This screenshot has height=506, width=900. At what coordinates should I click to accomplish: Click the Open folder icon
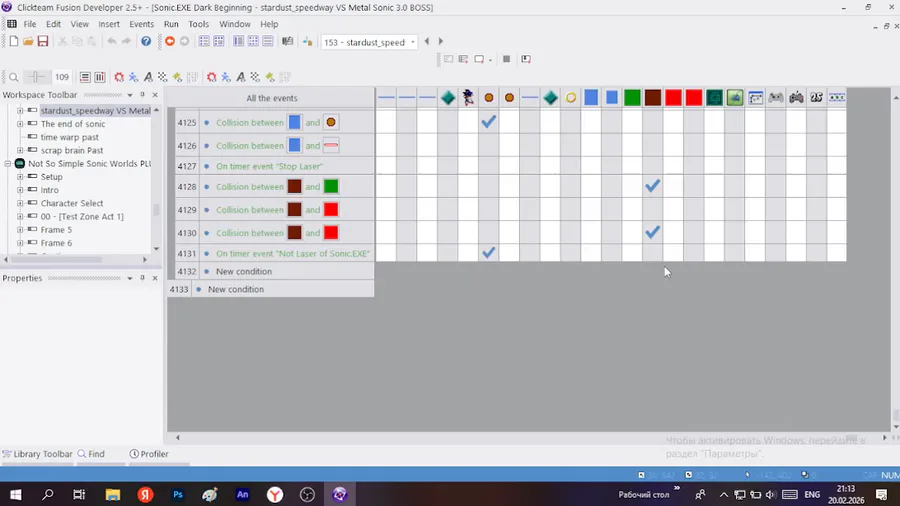click(x=28, y=41)
